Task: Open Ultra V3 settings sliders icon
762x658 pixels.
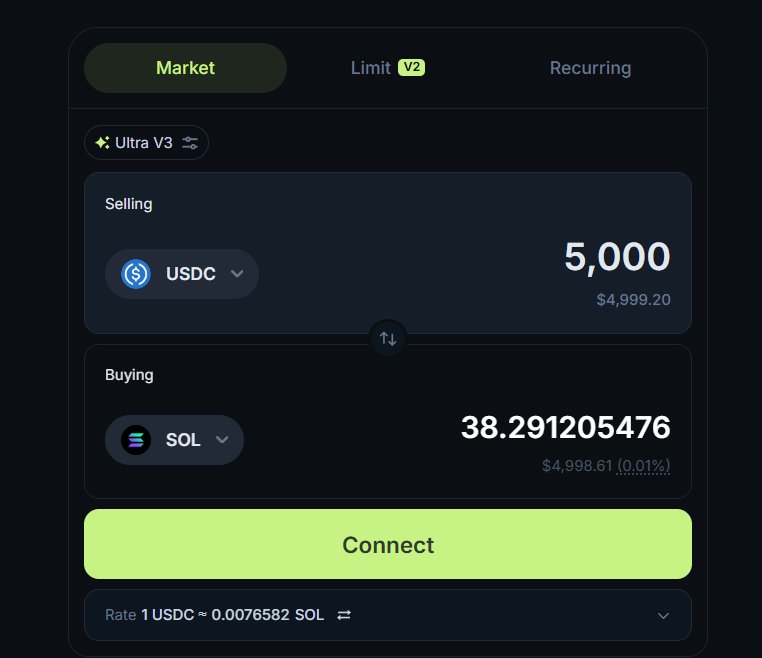Action: tap(190, 143)
